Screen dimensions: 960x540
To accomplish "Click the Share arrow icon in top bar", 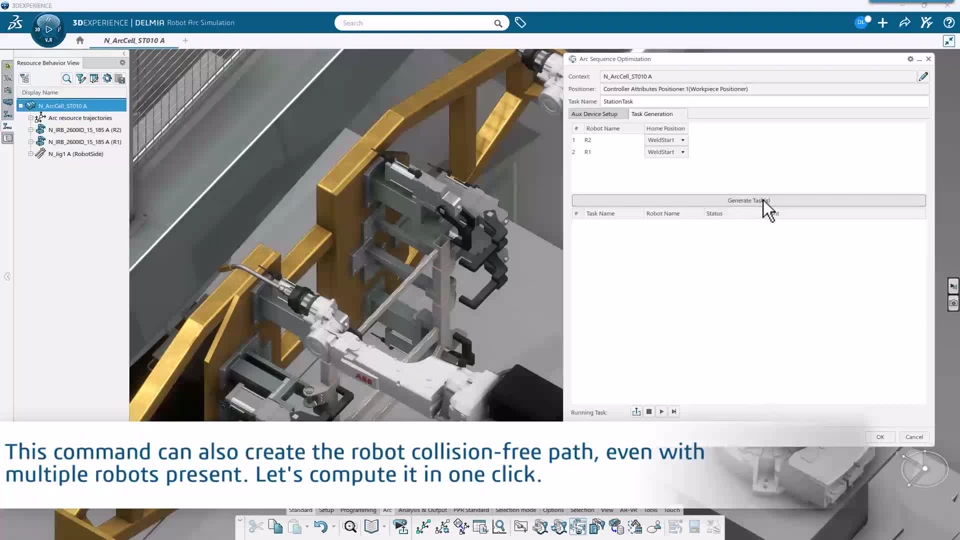I will tap(904, 23).
